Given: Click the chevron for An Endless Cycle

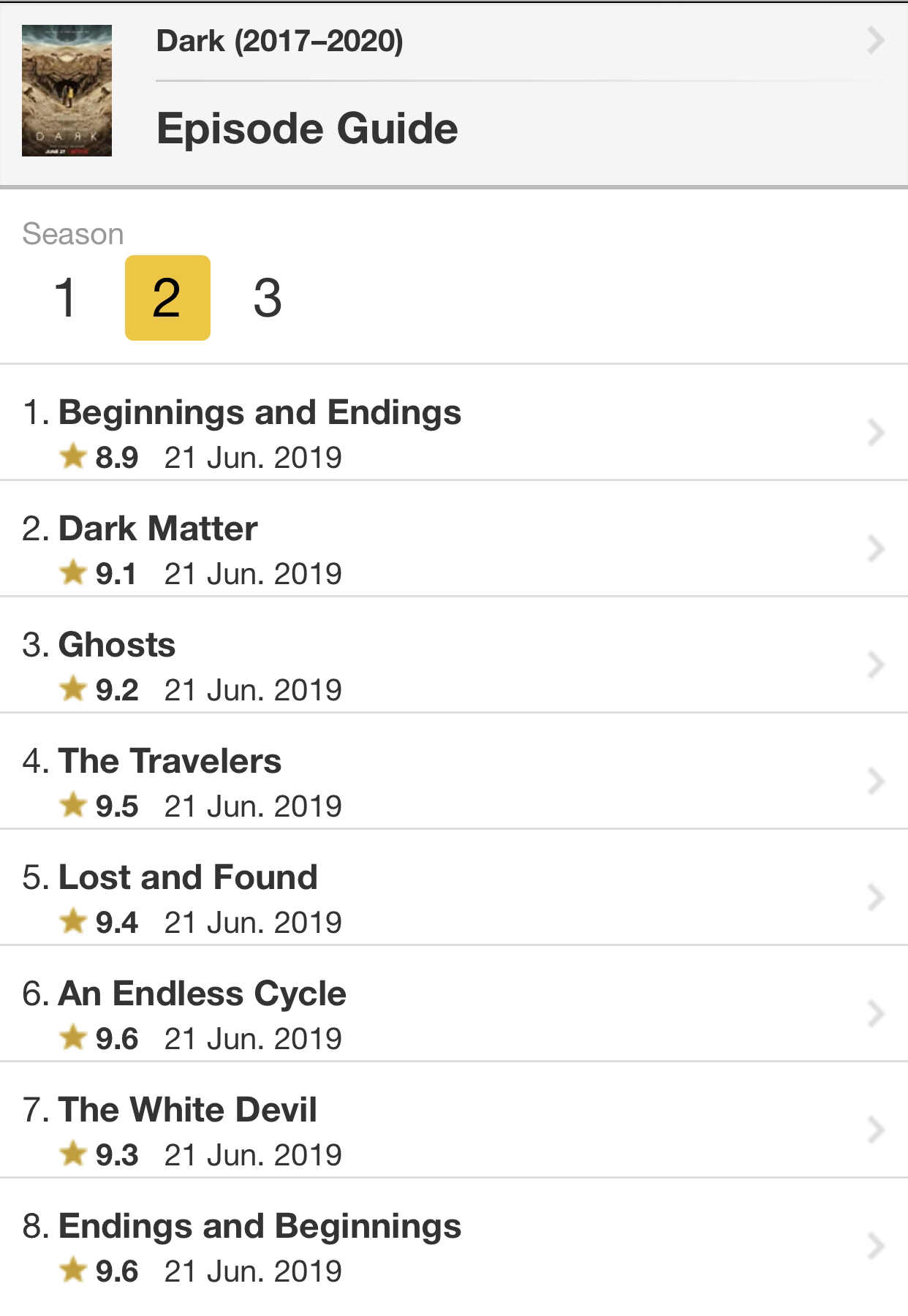Looking at the screenshot, I should [x=875, y=1013].
